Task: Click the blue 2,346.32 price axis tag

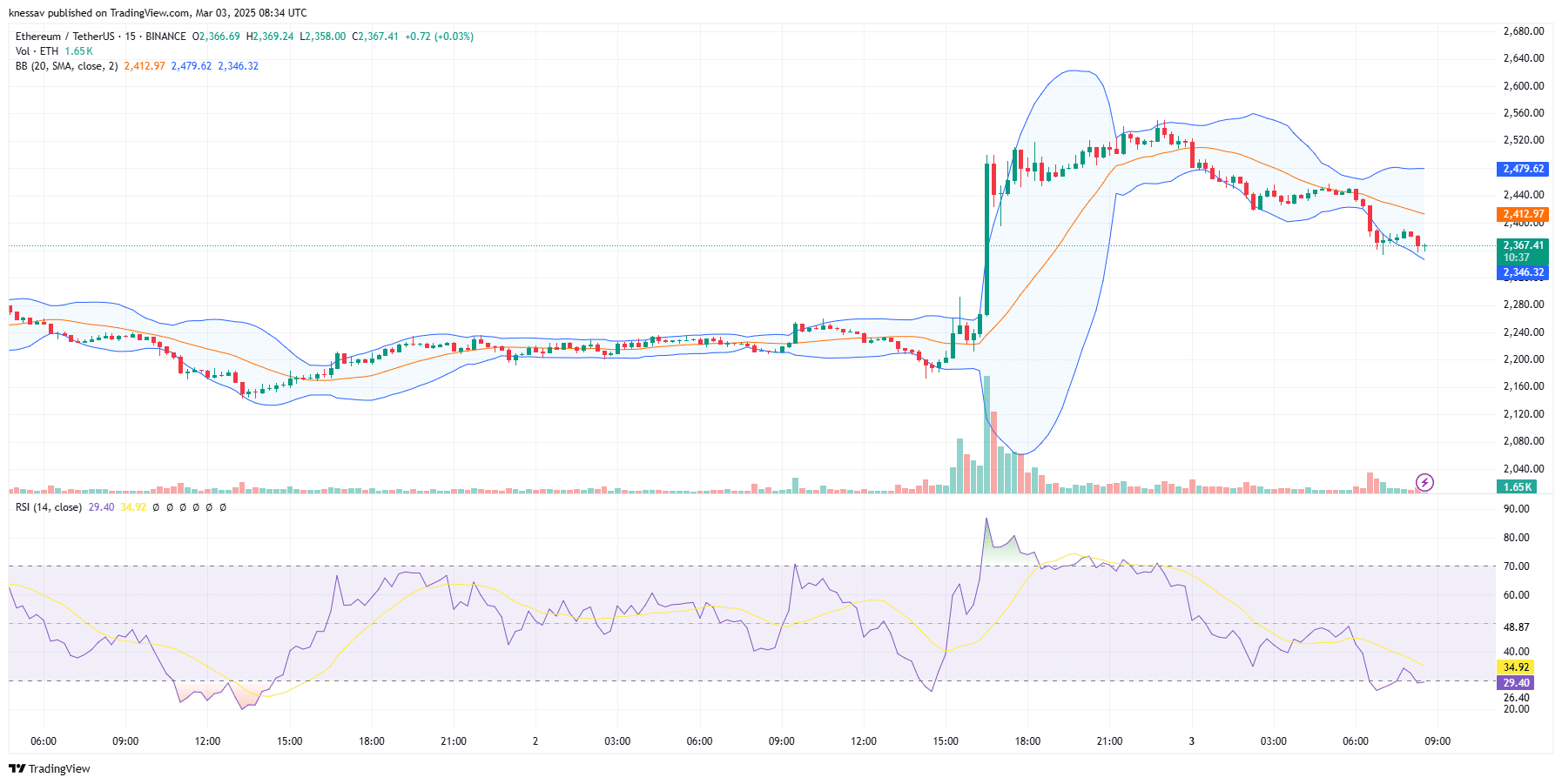Action: [x=1523, y=272]
